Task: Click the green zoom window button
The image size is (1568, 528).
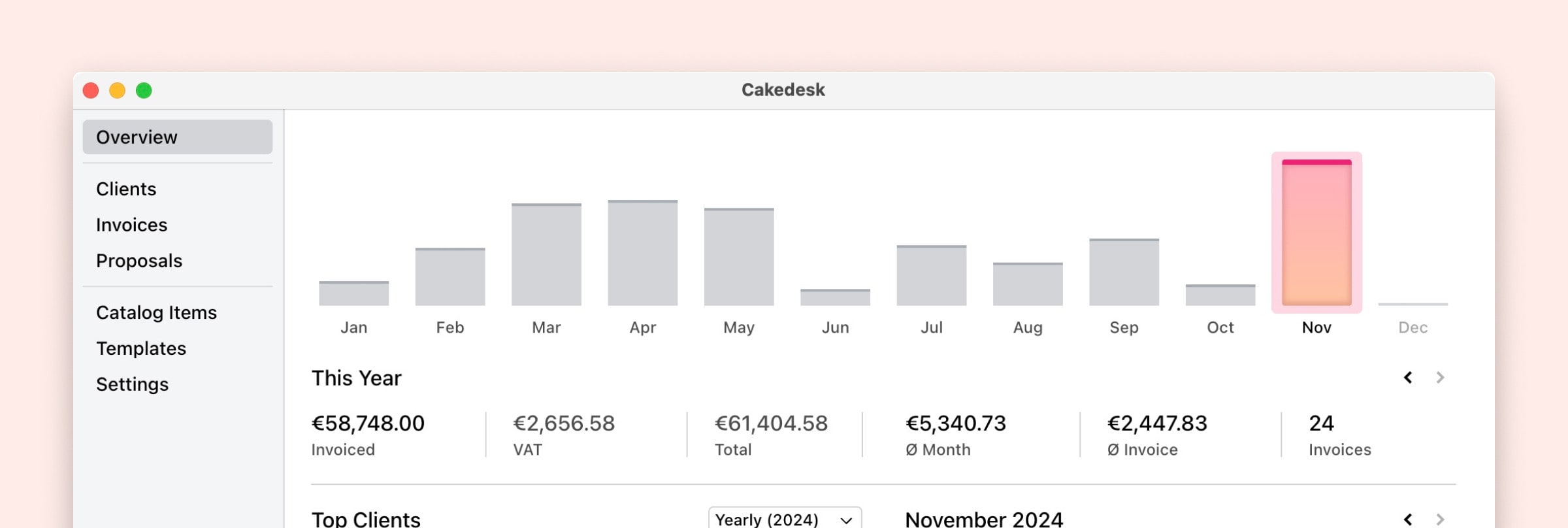Action: (x=144, y=90)
